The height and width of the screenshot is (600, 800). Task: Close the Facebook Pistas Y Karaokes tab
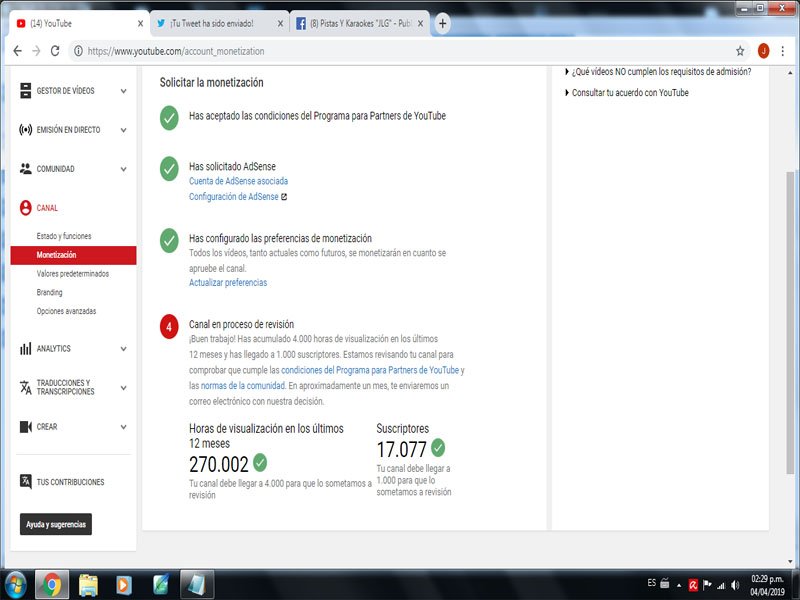tap(420, 23)
